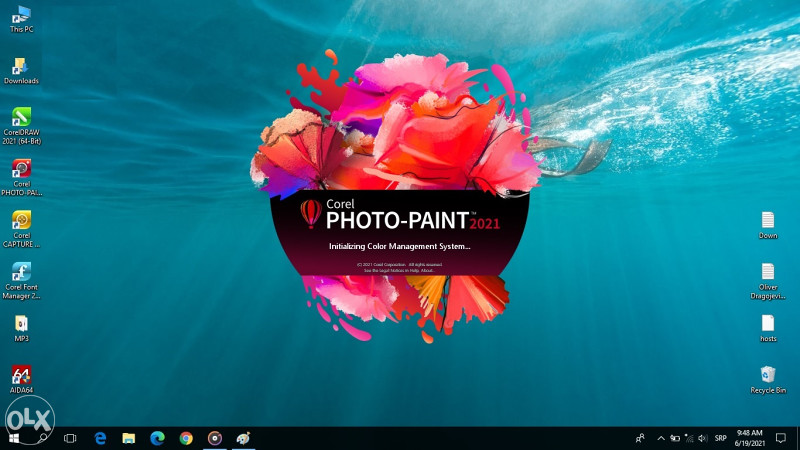Image resolution: width=800 pixels, height=450 pixels.
Task: Select the hosts file on the desktop
Action: [x=768, y=328]
